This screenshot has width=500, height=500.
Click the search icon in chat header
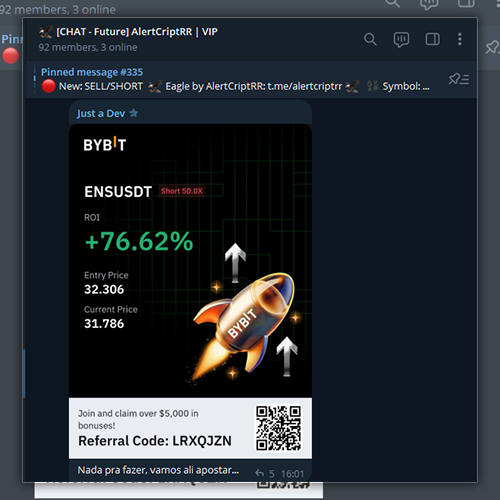click(370, 39)
